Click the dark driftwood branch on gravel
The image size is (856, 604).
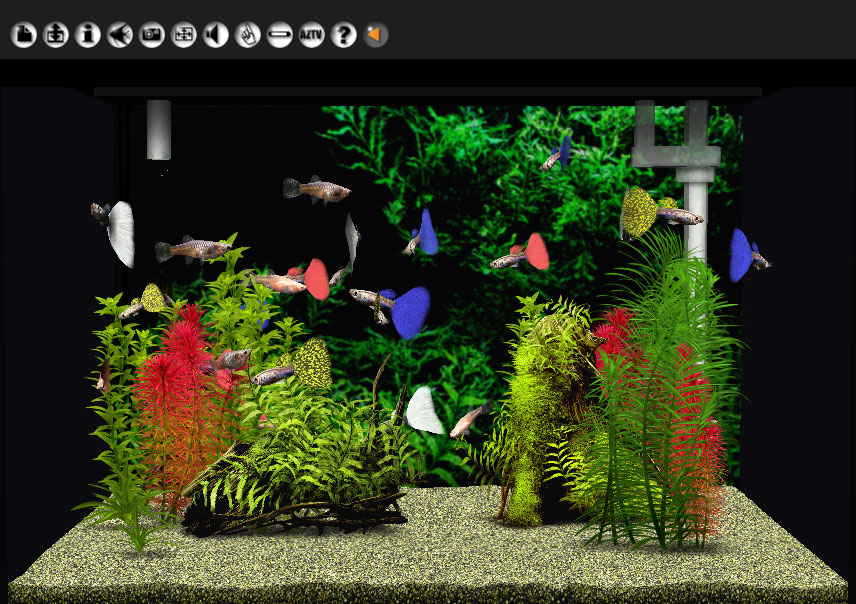300,510
